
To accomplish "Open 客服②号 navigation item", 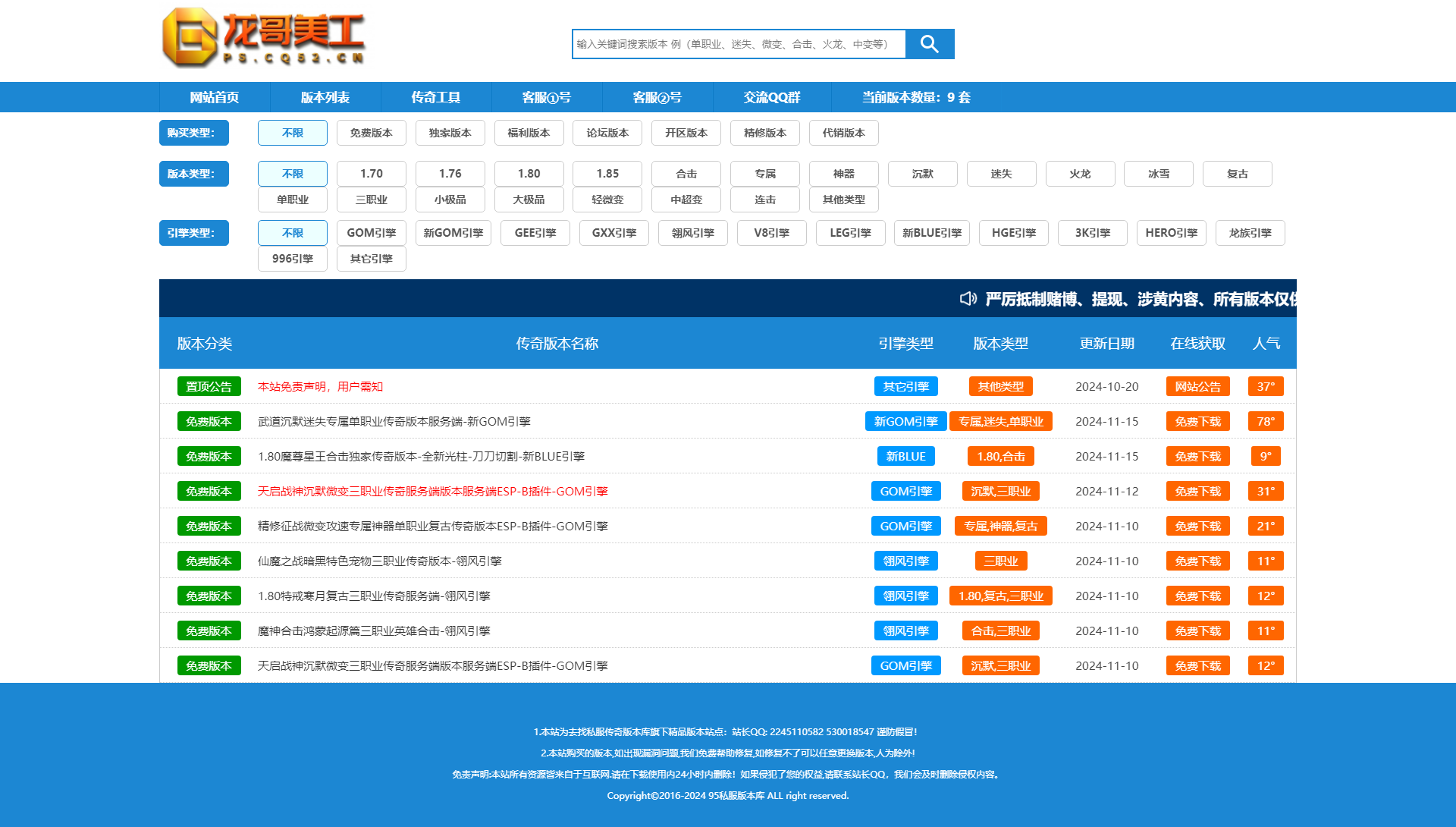I will tap(657, 97).
